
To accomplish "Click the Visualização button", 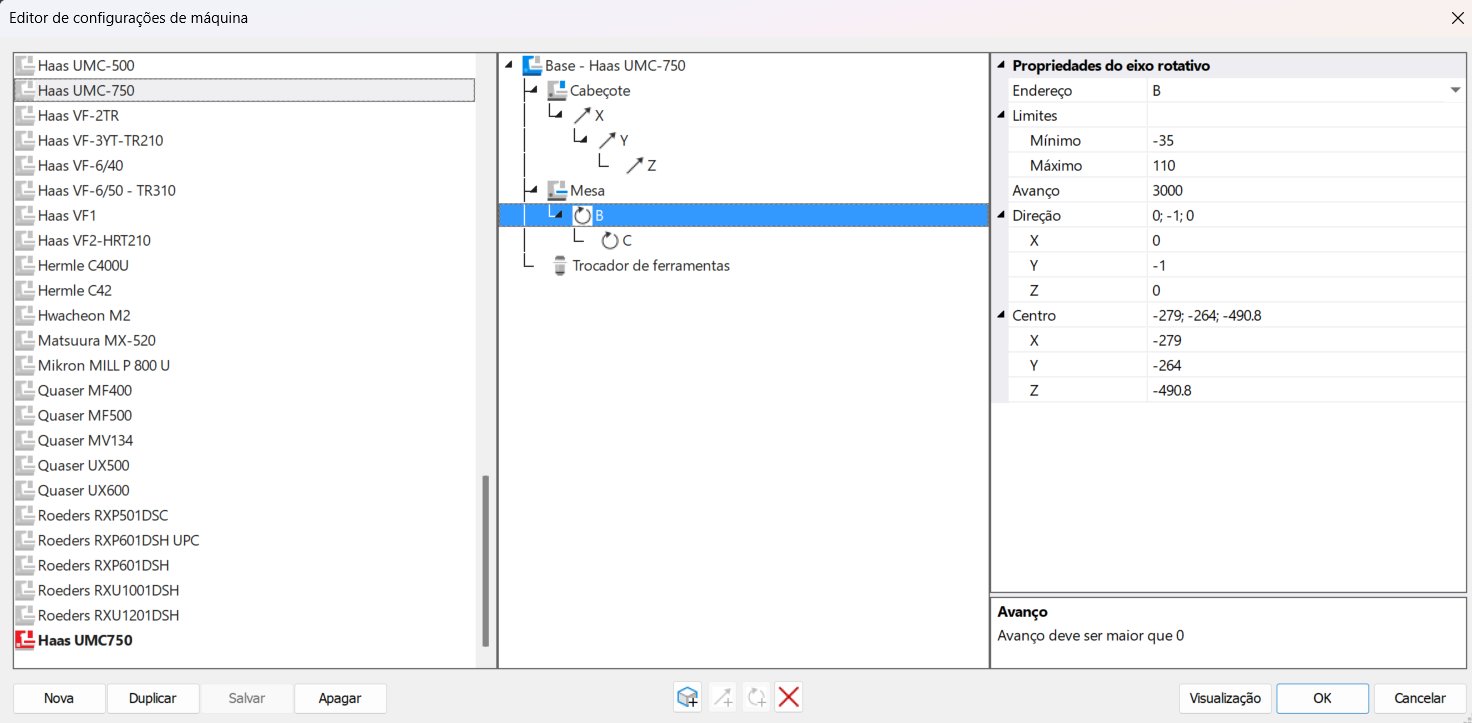I will coord(1225,698).
